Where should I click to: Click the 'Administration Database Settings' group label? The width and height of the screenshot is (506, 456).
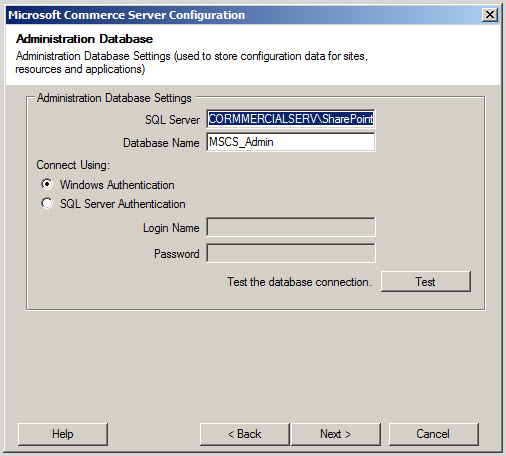(114, 98)
